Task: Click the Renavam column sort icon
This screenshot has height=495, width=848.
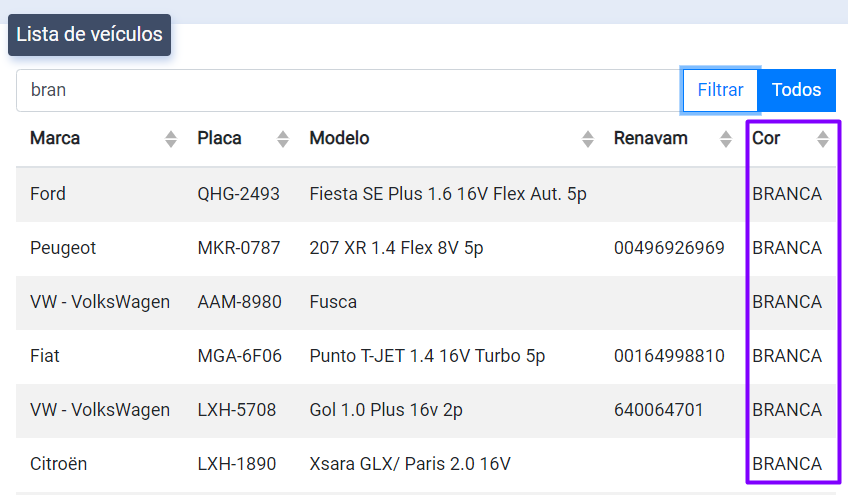Action: point(726,139)
